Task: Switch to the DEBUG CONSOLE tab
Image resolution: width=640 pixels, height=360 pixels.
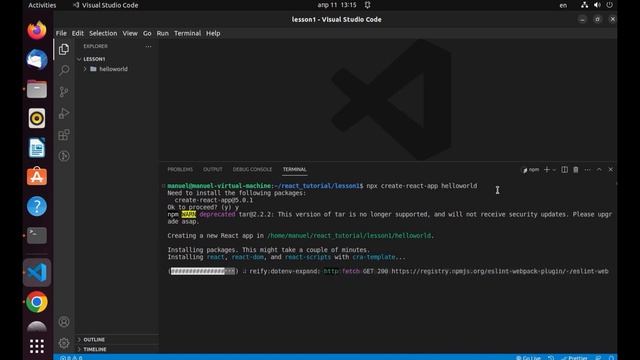Action: 252,169
